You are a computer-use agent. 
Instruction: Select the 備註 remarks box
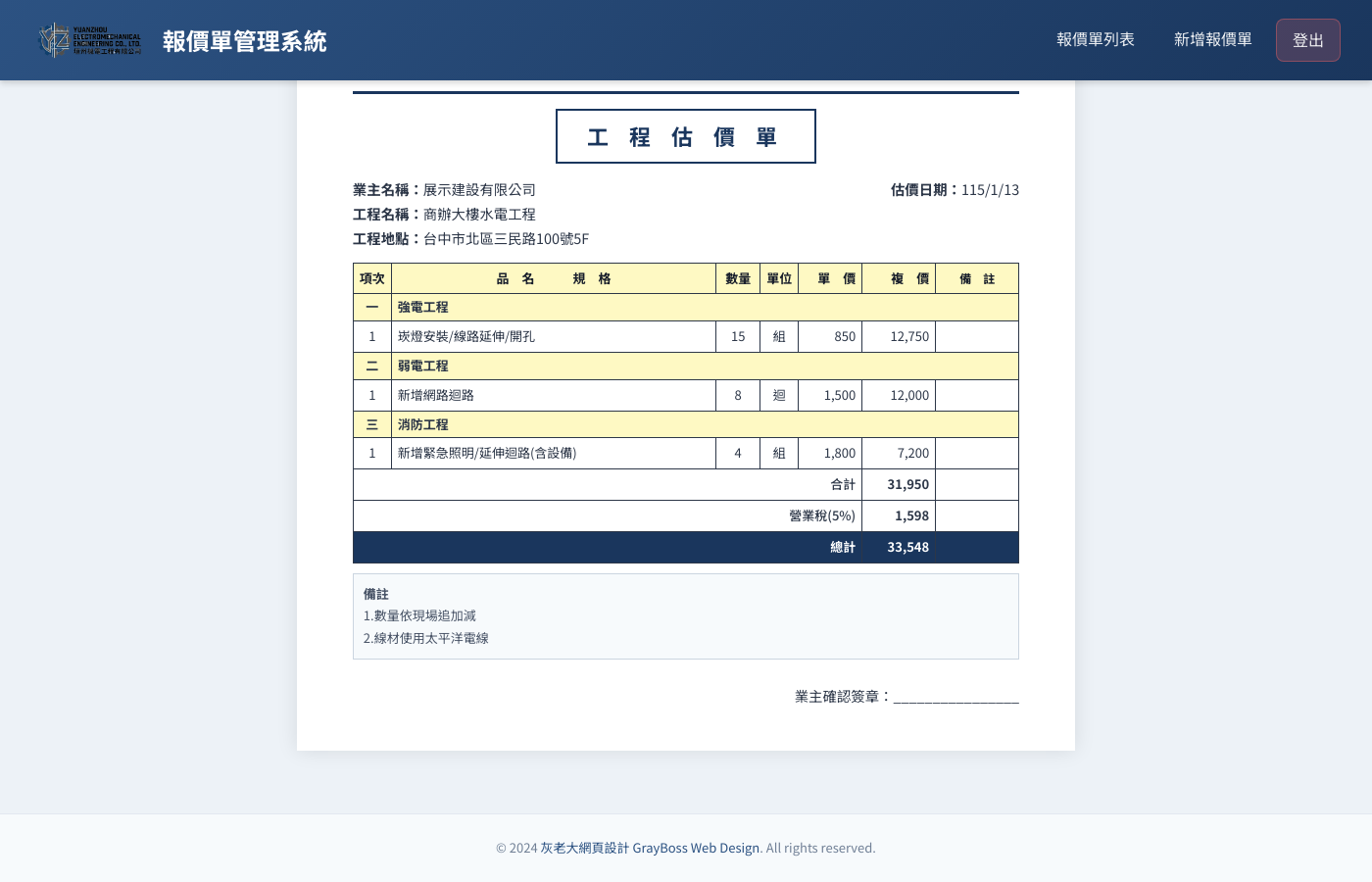coord(685,615)
